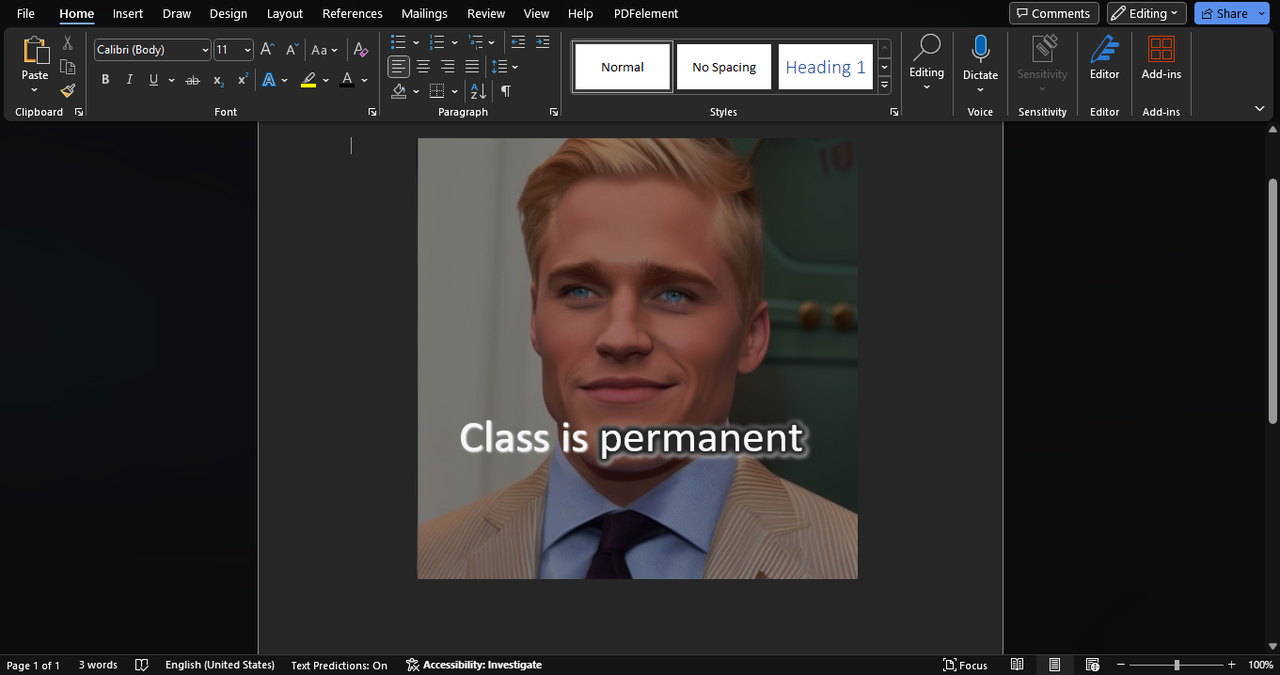This screenshot has width=1280, height=675.
Task: Apply strikethrough formatting
Action: (x=192, y=80)
